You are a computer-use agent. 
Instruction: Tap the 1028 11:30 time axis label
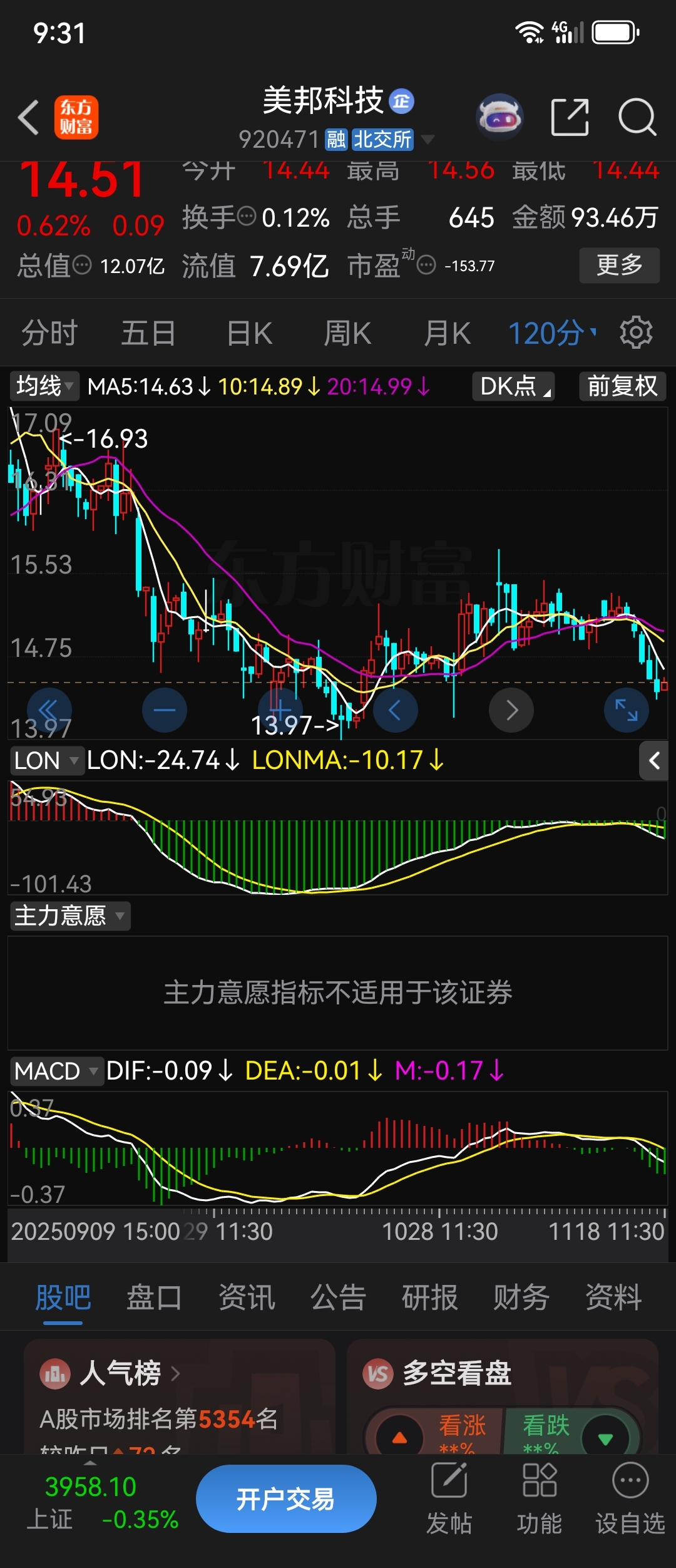439,1231
